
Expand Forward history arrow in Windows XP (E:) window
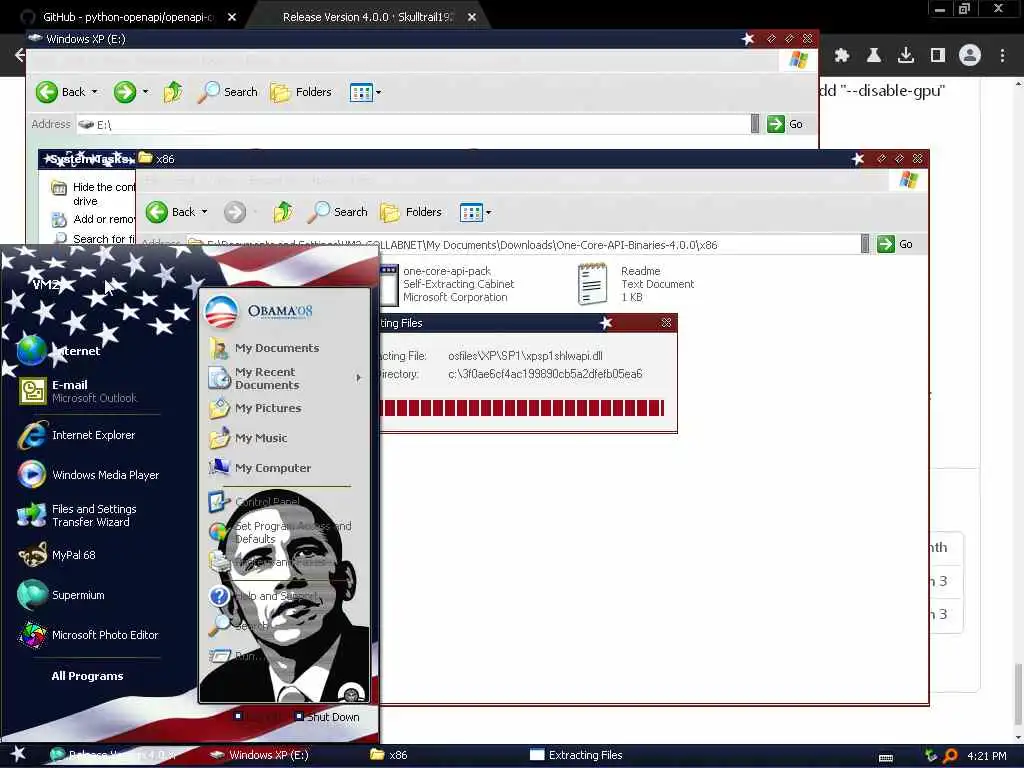tap(145, 92)
